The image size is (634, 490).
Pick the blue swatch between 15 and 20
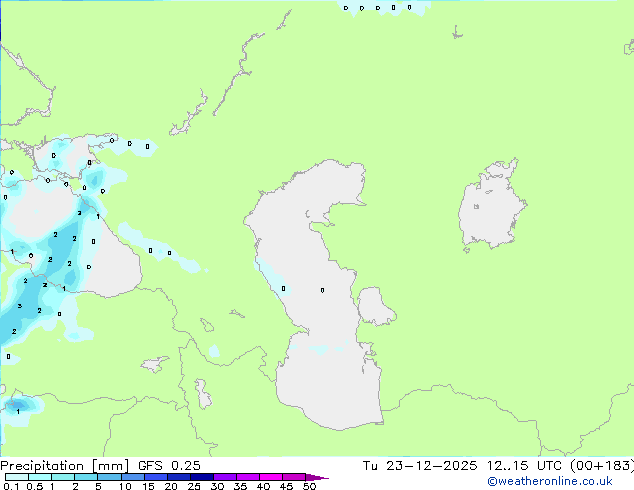click(x=156, y=477)
